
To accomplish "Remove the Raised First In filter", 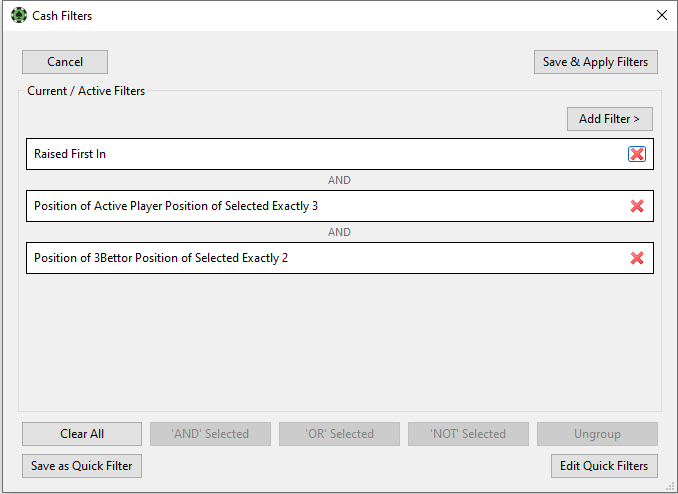I will click(636, 154).
